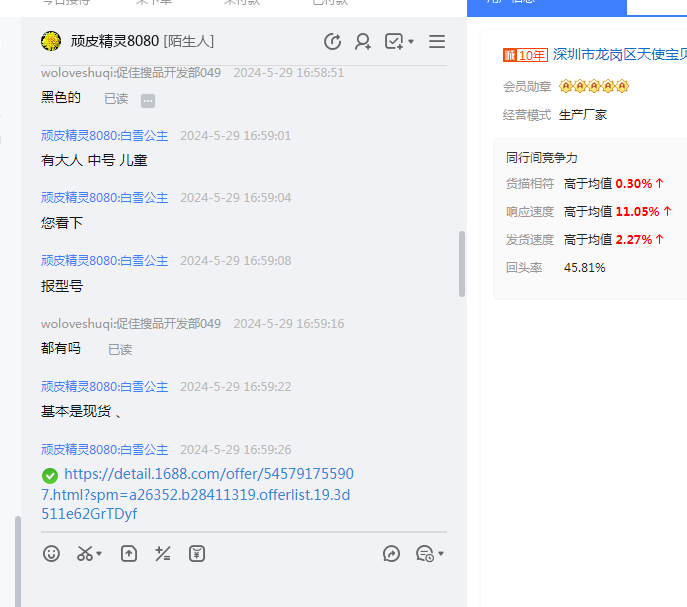The height and width of the screenshot is (607, 687).
Task: Click the upload file icon
Action: (x=128, y=553)
